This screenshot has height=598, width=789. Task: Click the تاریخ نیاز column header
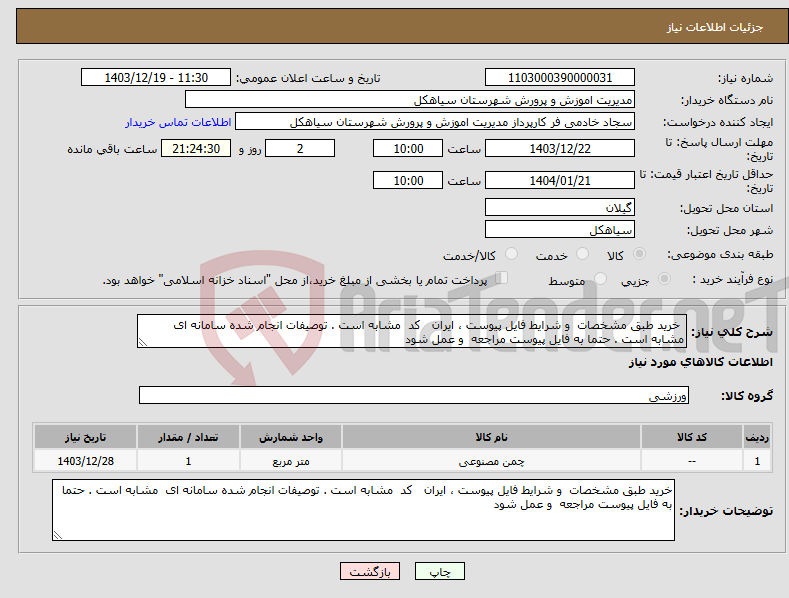[x=86, y=437]
